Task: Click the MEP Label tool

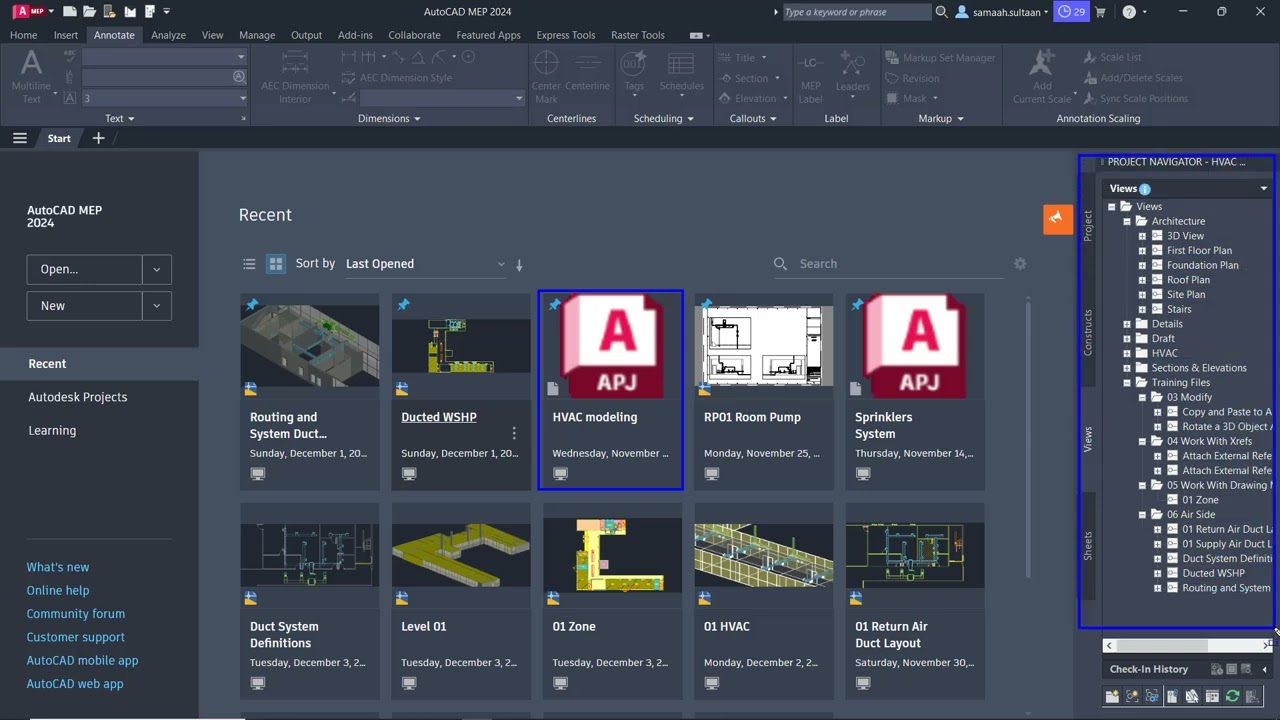Action: click(x=810, y=77)
